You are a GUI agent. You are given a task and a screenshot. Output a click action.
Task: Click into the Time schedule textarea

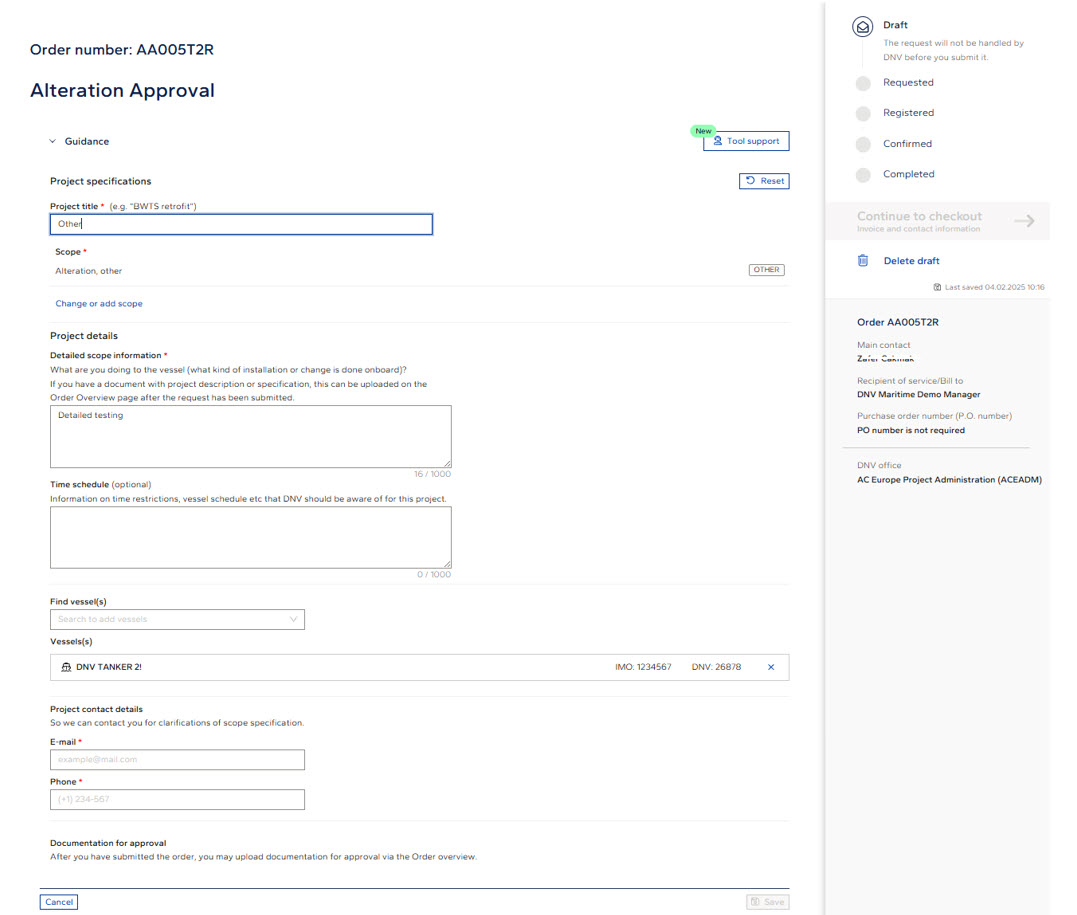click(x=250, y=537)
